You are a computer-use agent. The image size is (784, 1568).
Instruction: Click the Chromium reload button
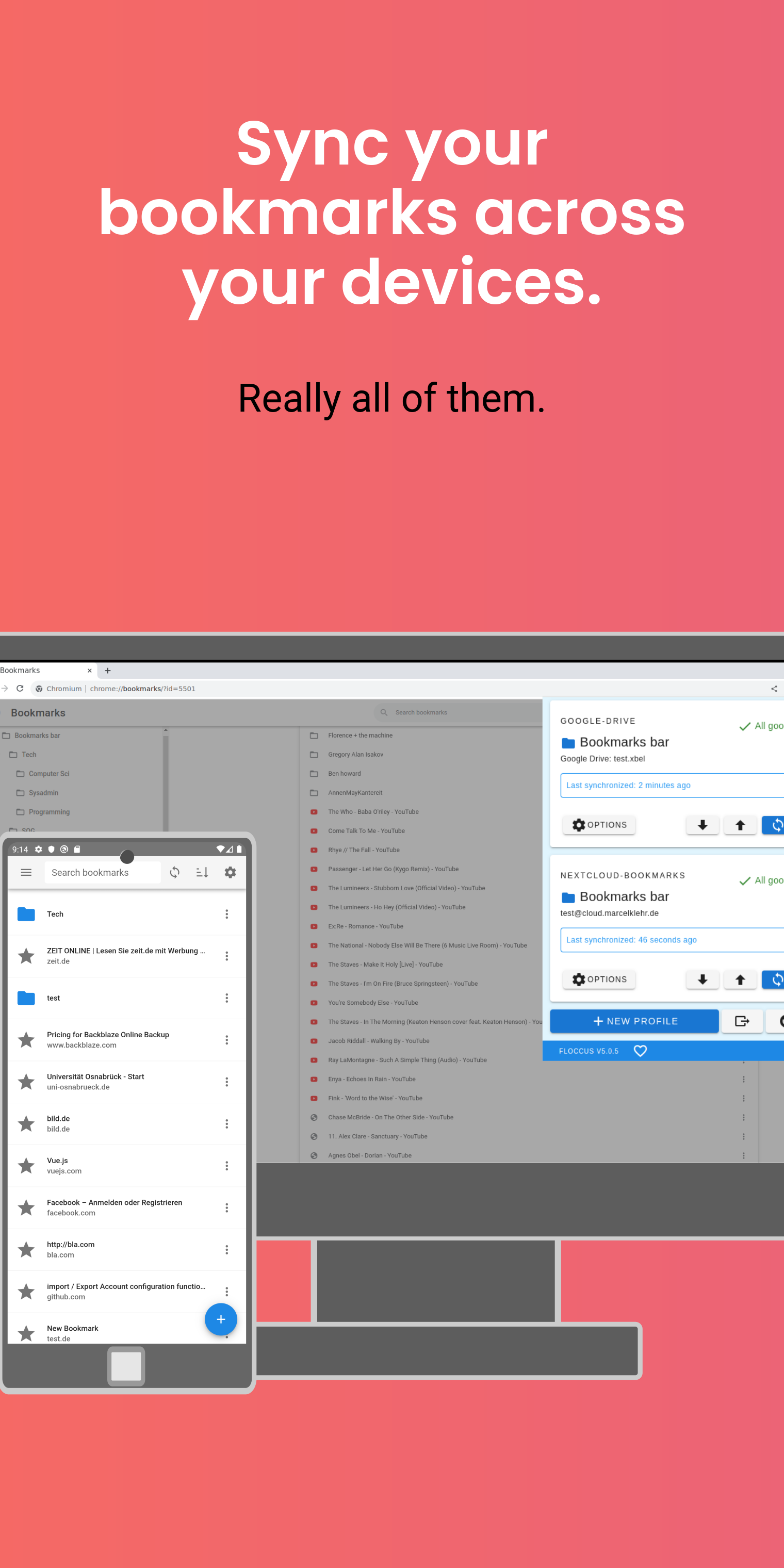click(x=20, y=689)
